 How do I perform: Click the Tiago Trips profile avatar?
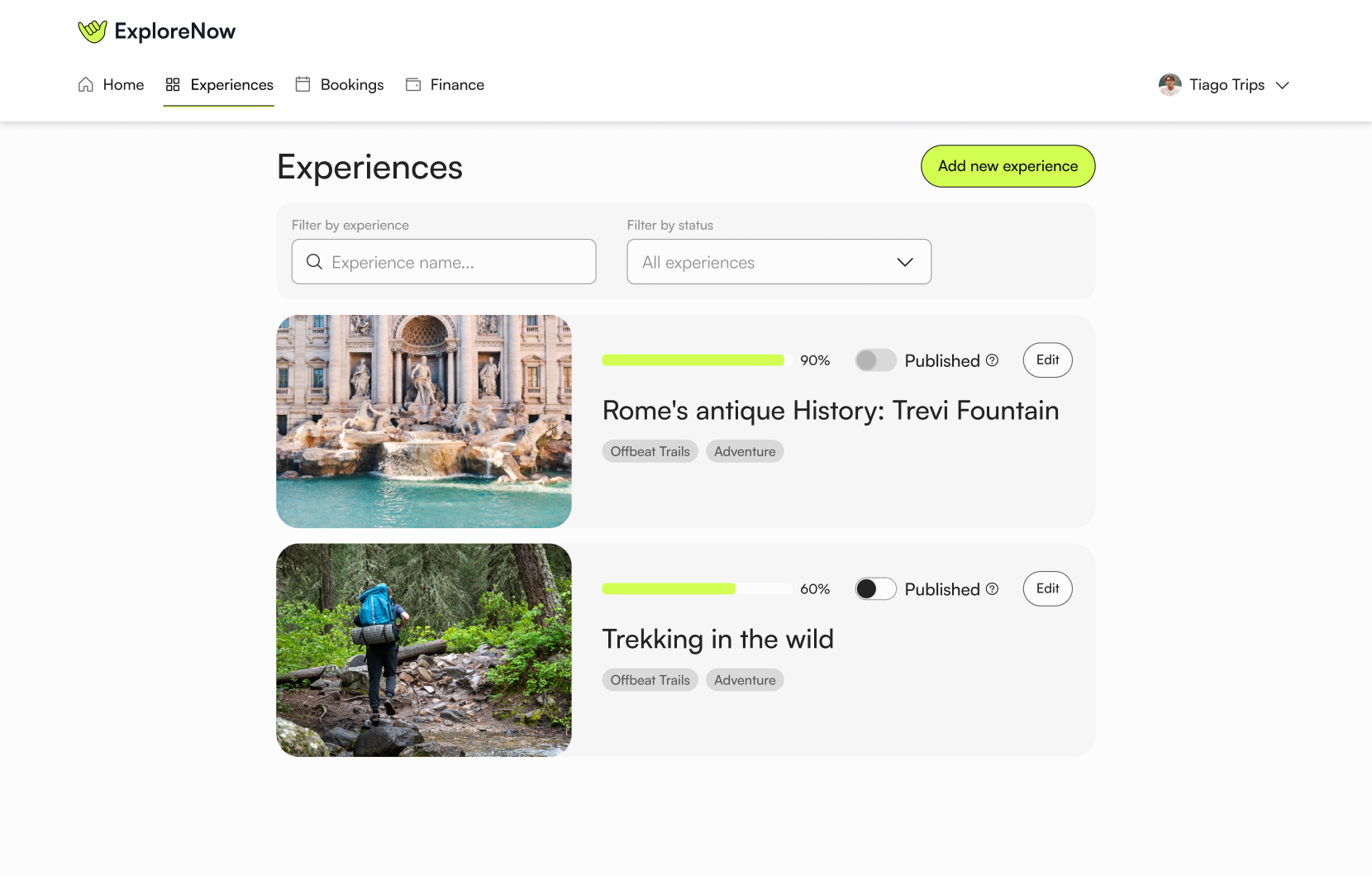1170,84
